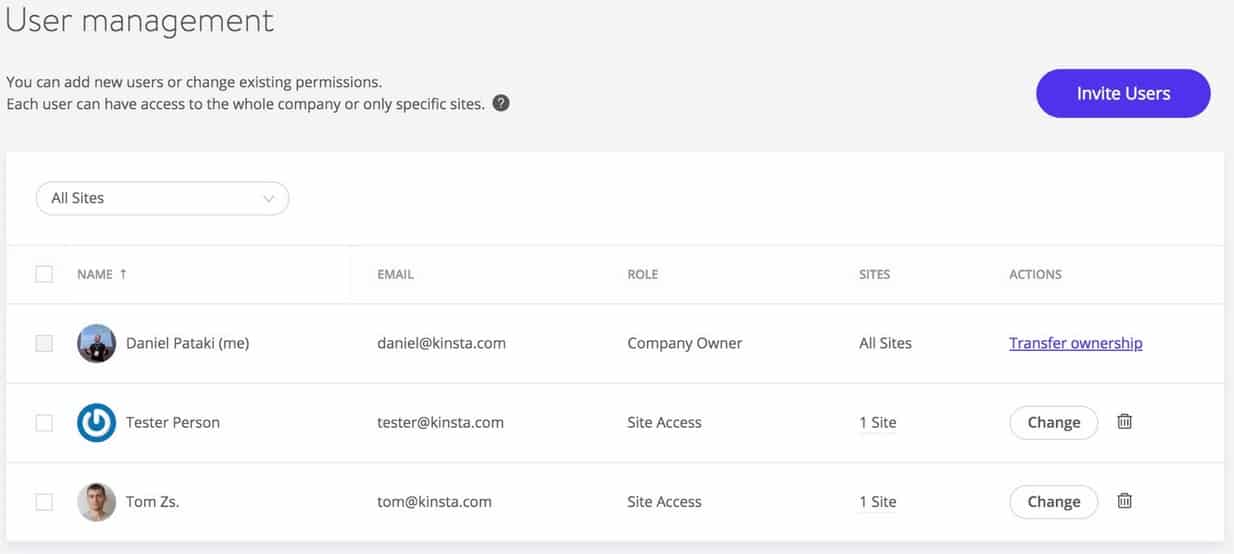Click the ROLE column header
Screen dimensions: 1234x554
point(642,274)
